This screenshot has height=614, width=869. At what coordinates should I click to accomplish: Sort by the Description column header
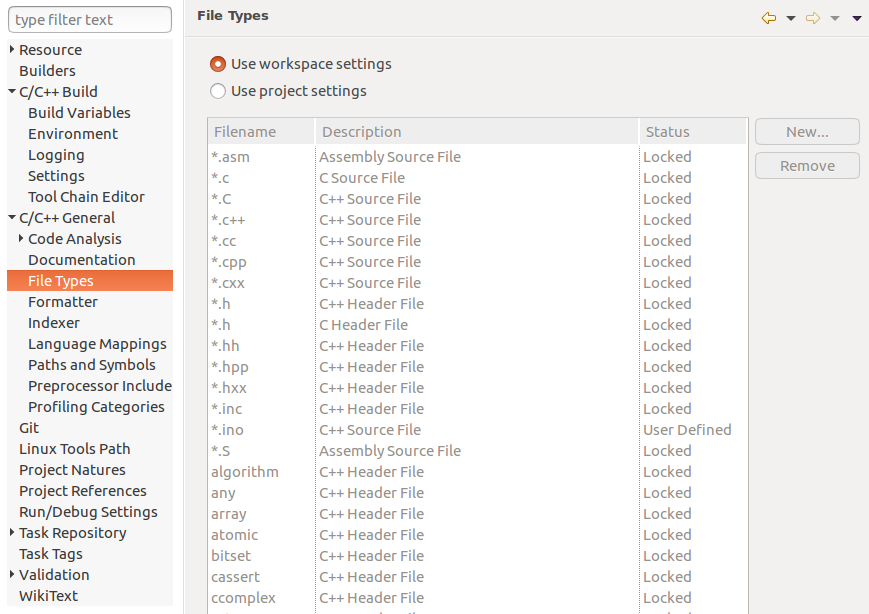[477, 132]
